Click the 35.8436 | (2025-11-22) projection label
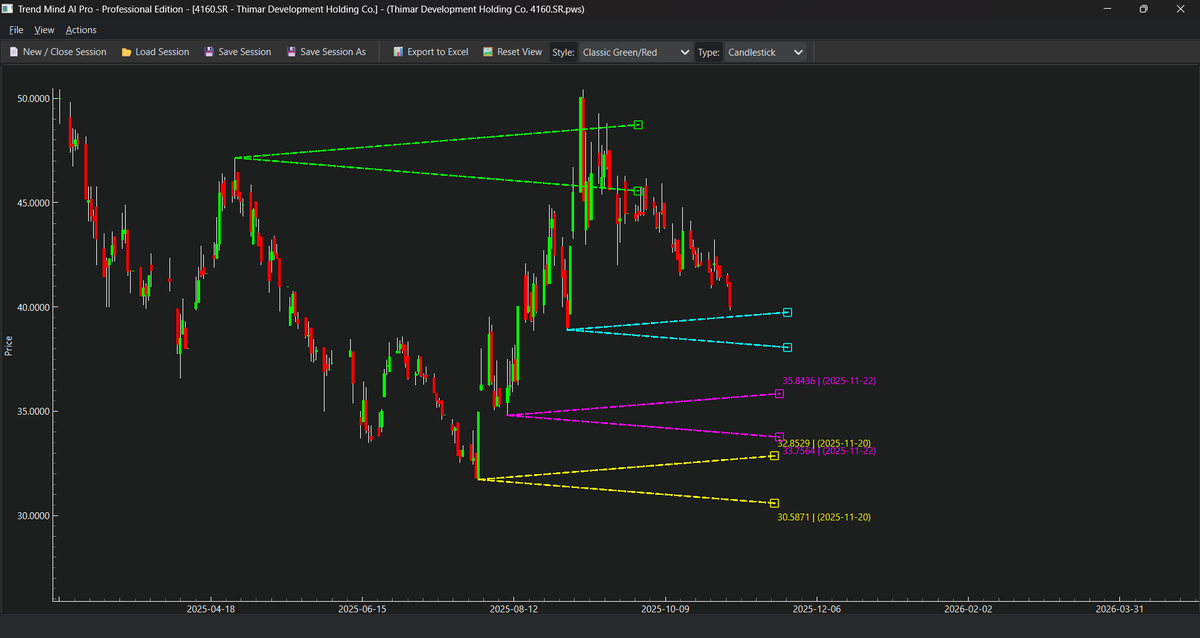Image resolution: width=1200 pixels, height=638 pixels. [x=829, y=381]
